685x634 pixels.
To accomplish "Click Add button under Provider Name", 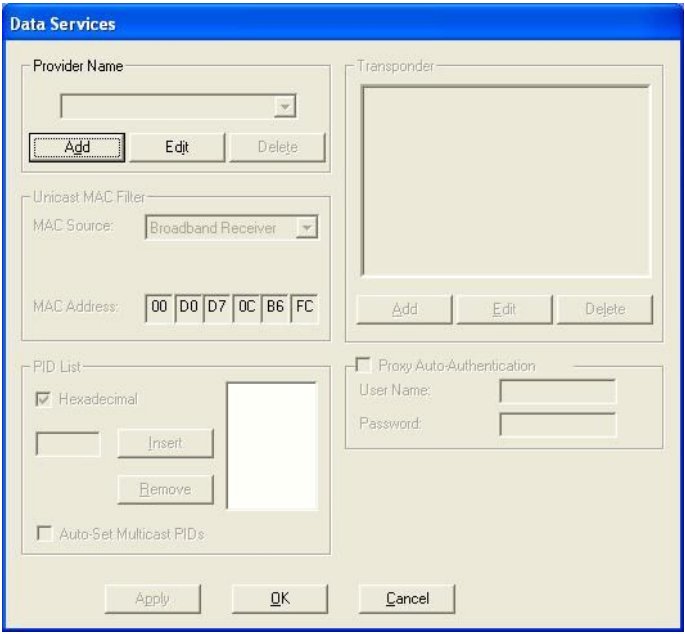I will tap(77, 148).
